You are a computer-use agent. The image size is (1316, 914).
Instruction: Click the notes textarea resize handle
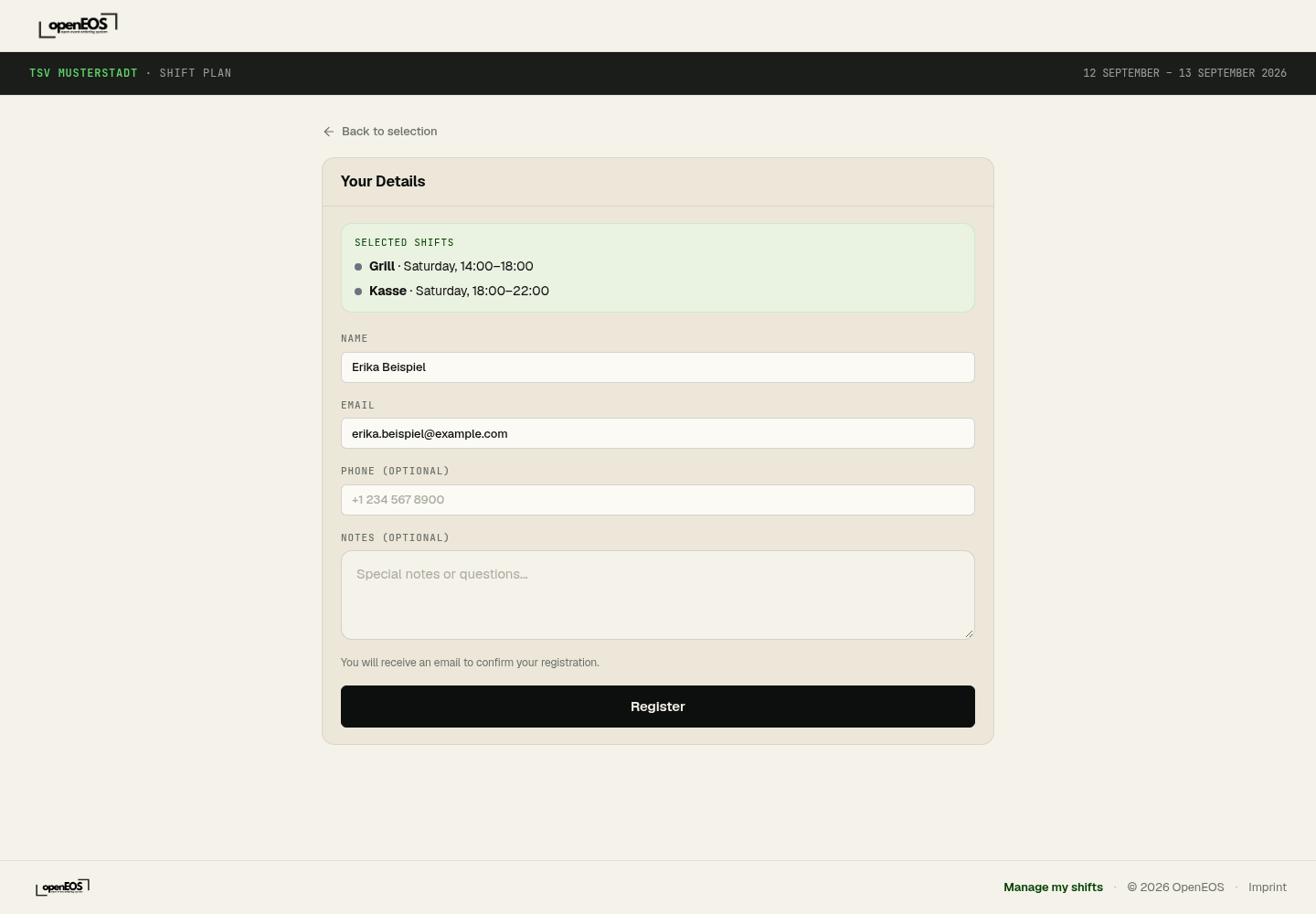point(969,633)
